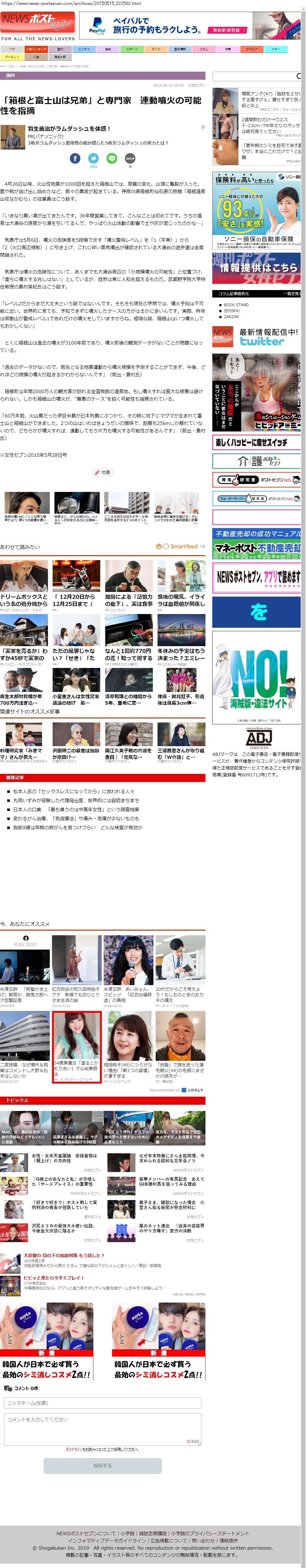The image size is (306, 1568).
Task: Select the ビジネス navigation tab
Action: pyautogui.click(x=84, y=49)
